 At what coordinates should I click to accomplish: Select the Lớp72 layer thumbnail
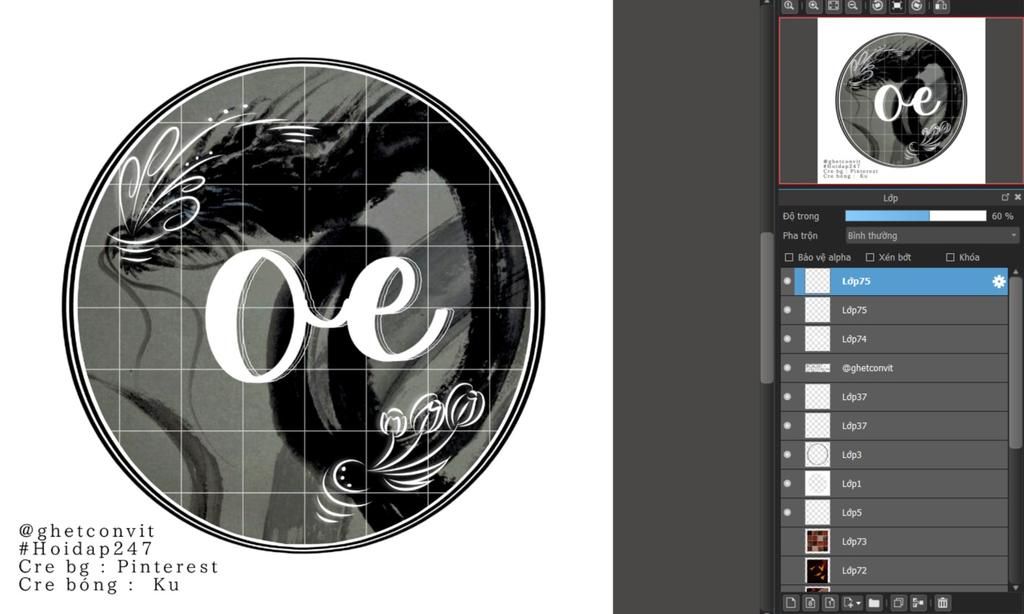817,570
